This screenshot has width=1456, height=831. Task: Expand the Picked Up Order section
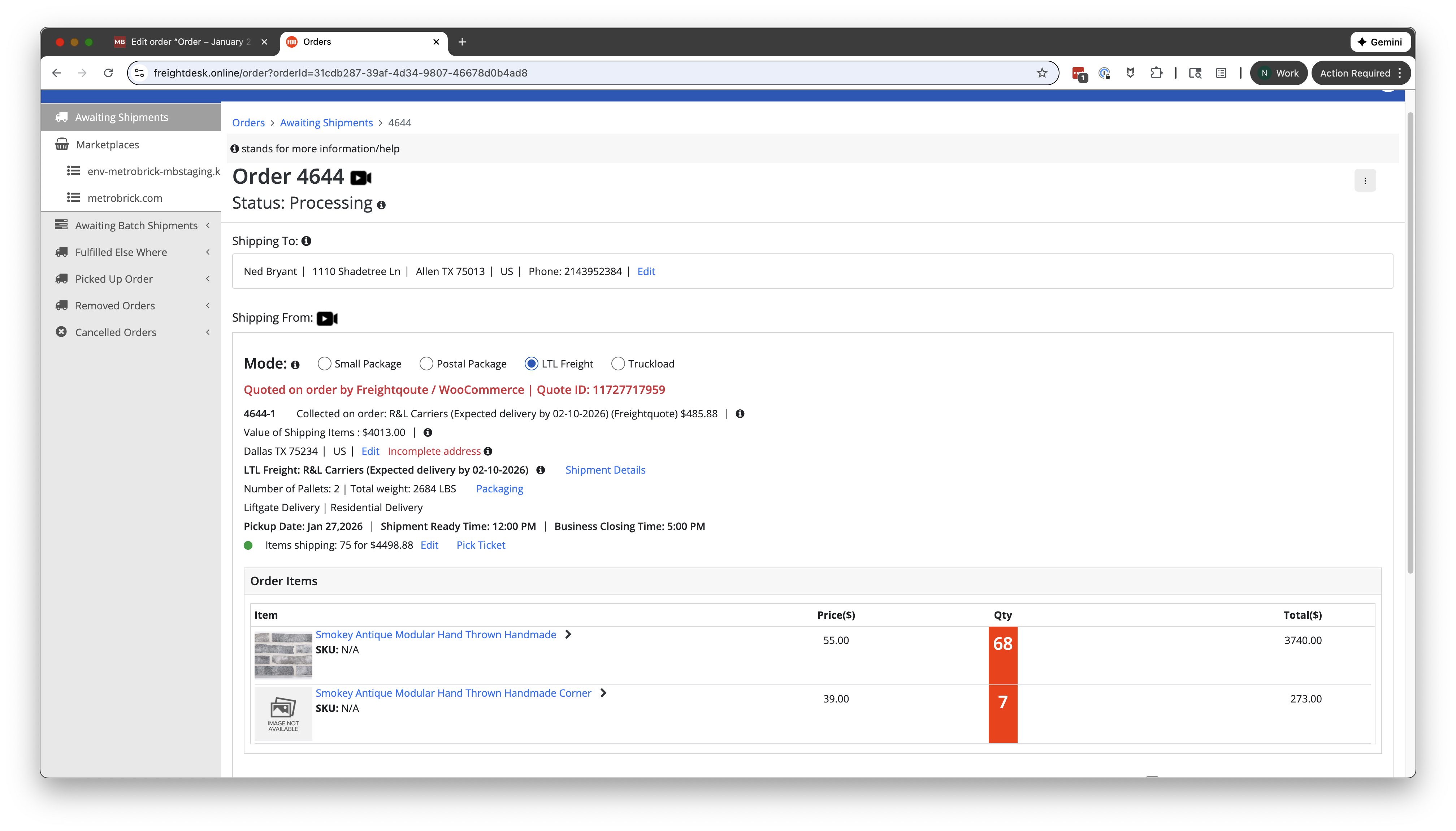208,279
